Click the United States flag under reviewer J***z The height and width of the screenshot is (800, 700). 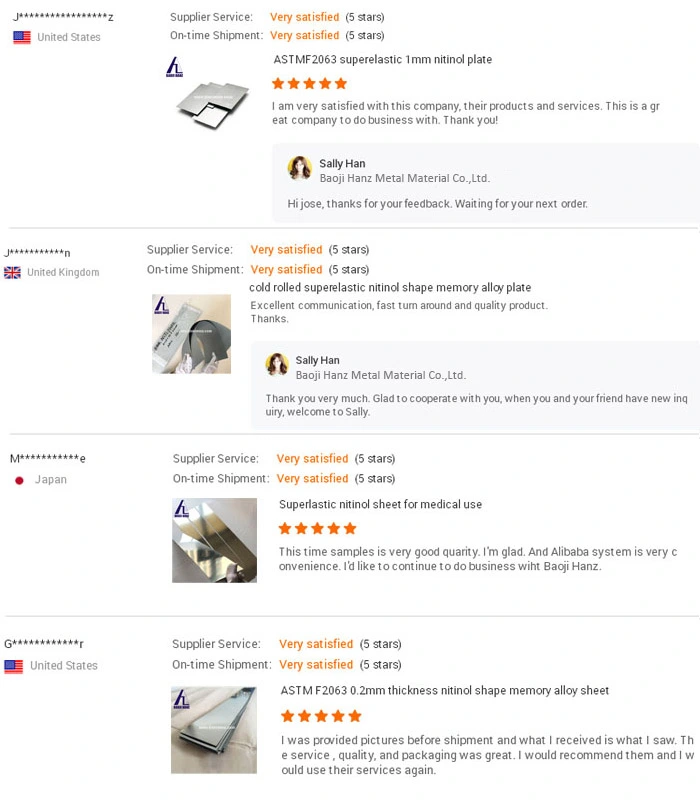[21, 37]
